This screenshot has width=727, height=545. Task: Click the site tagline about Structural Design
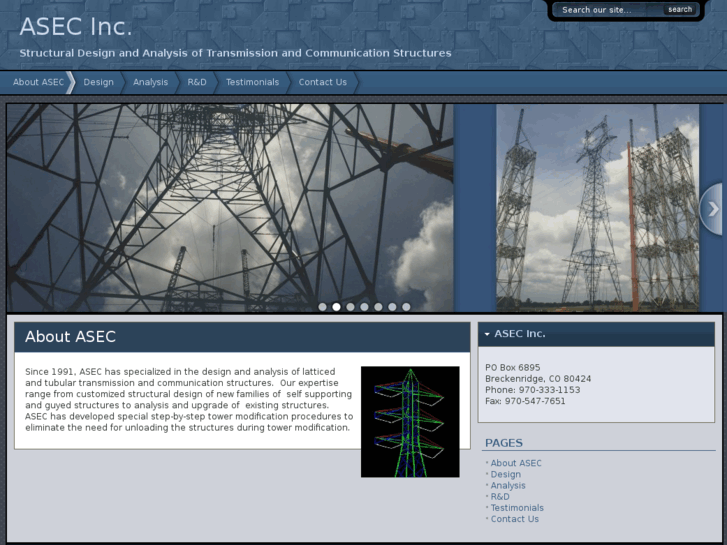click(x=235, y=53)
